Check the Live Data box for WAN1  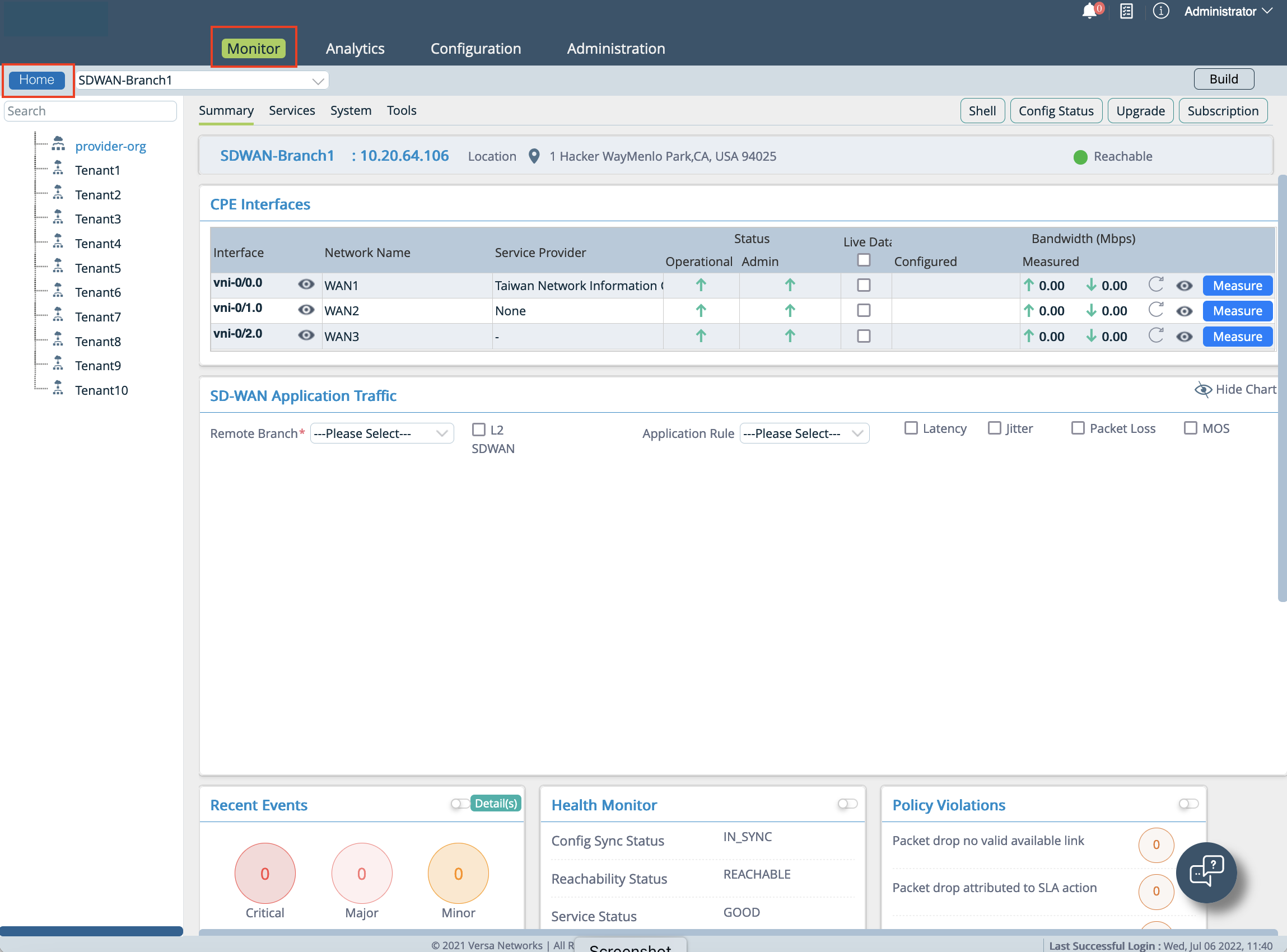864,285
